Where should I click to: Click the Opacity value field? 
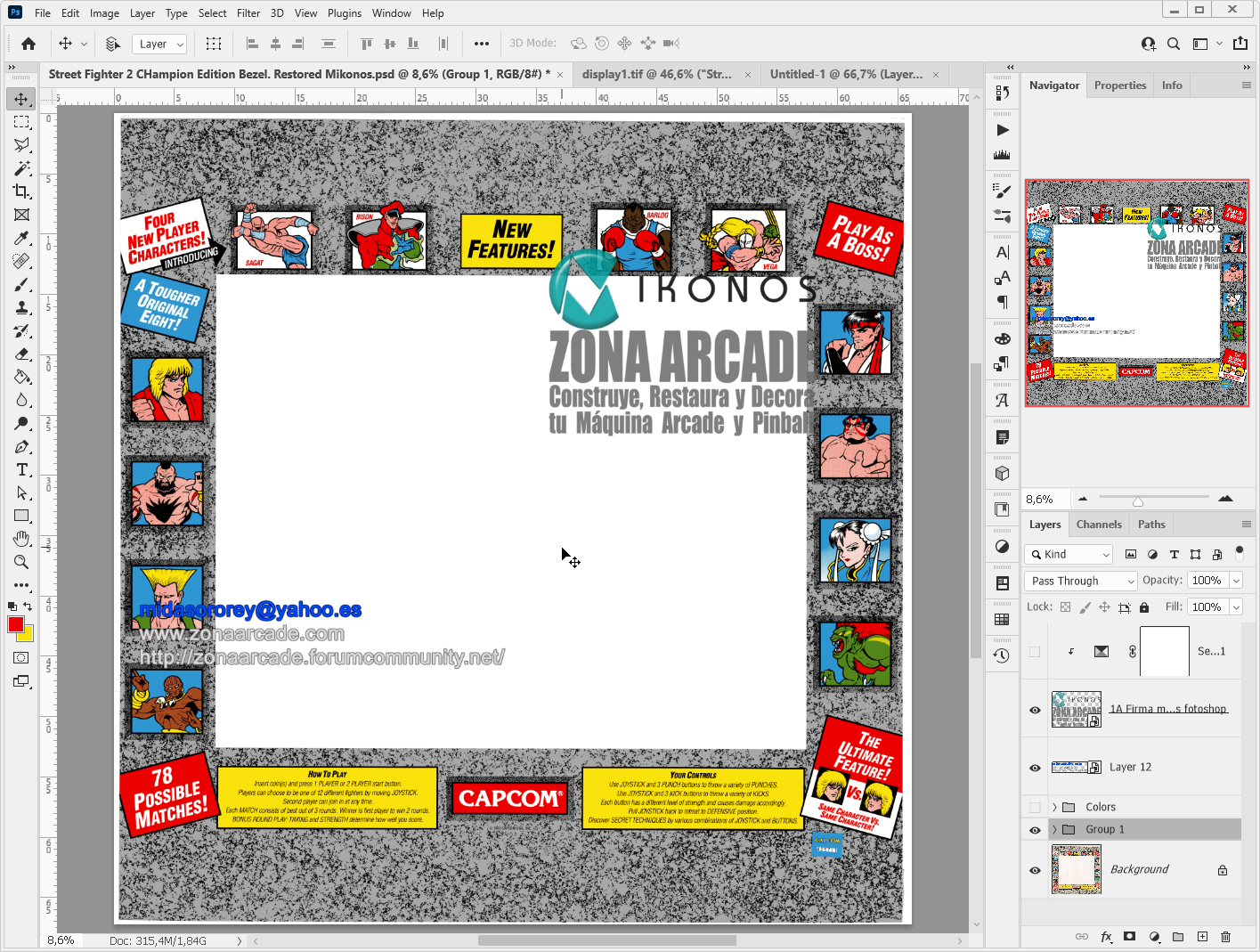tap(1207, 581)
